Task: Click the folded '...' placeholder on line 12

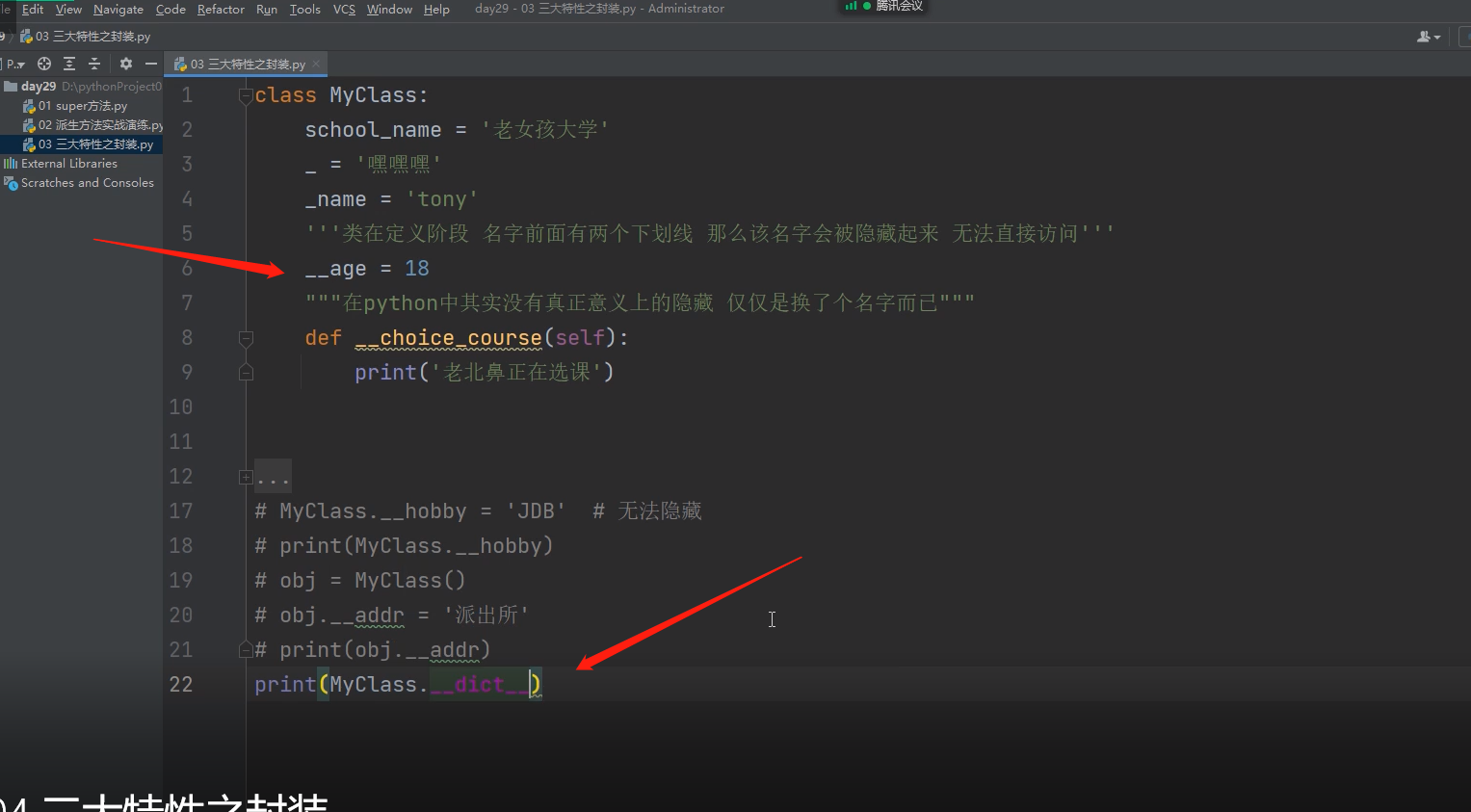Action: 274,477
